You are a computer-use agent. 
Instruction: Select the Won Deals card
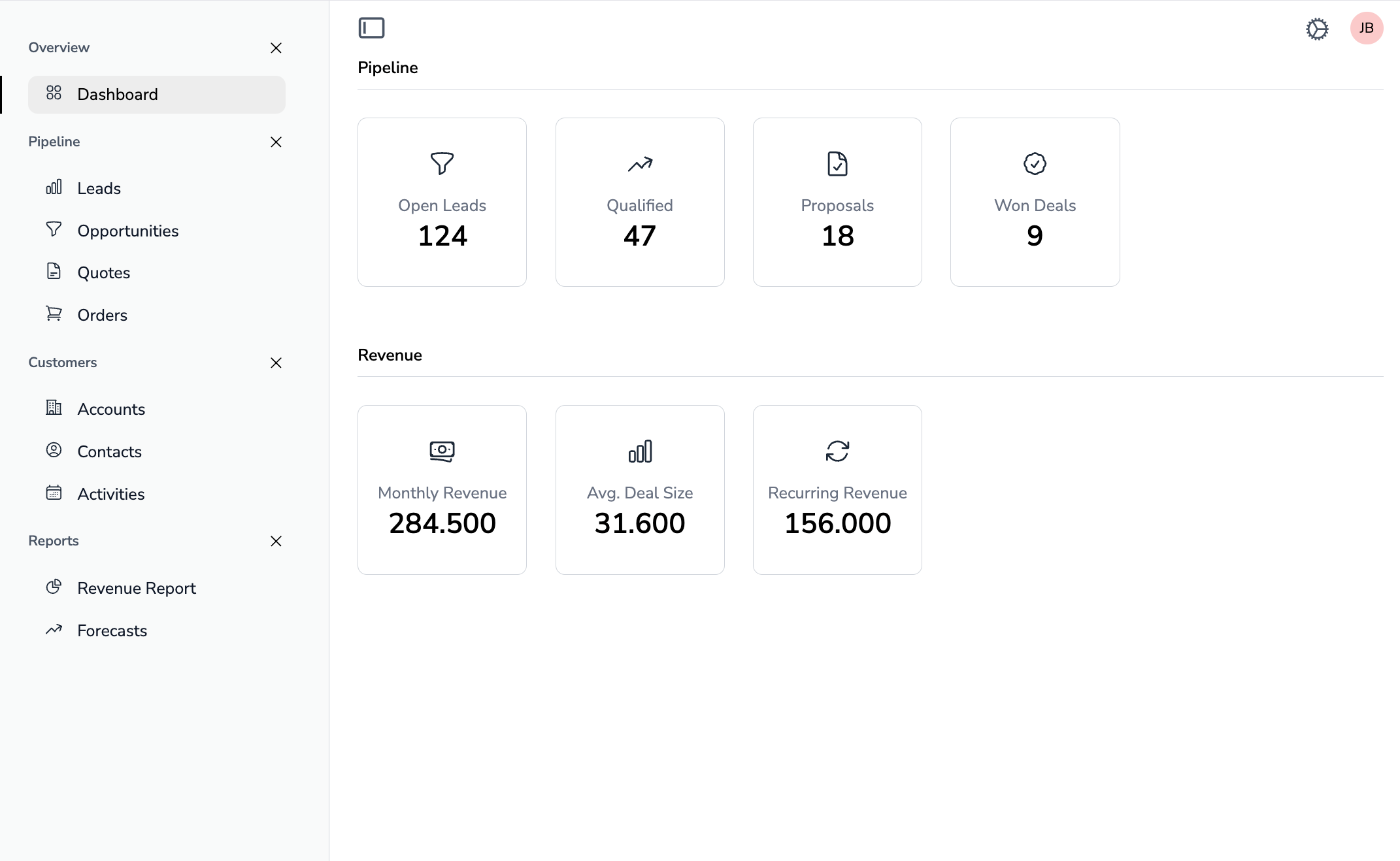(x=1035, y=202)
